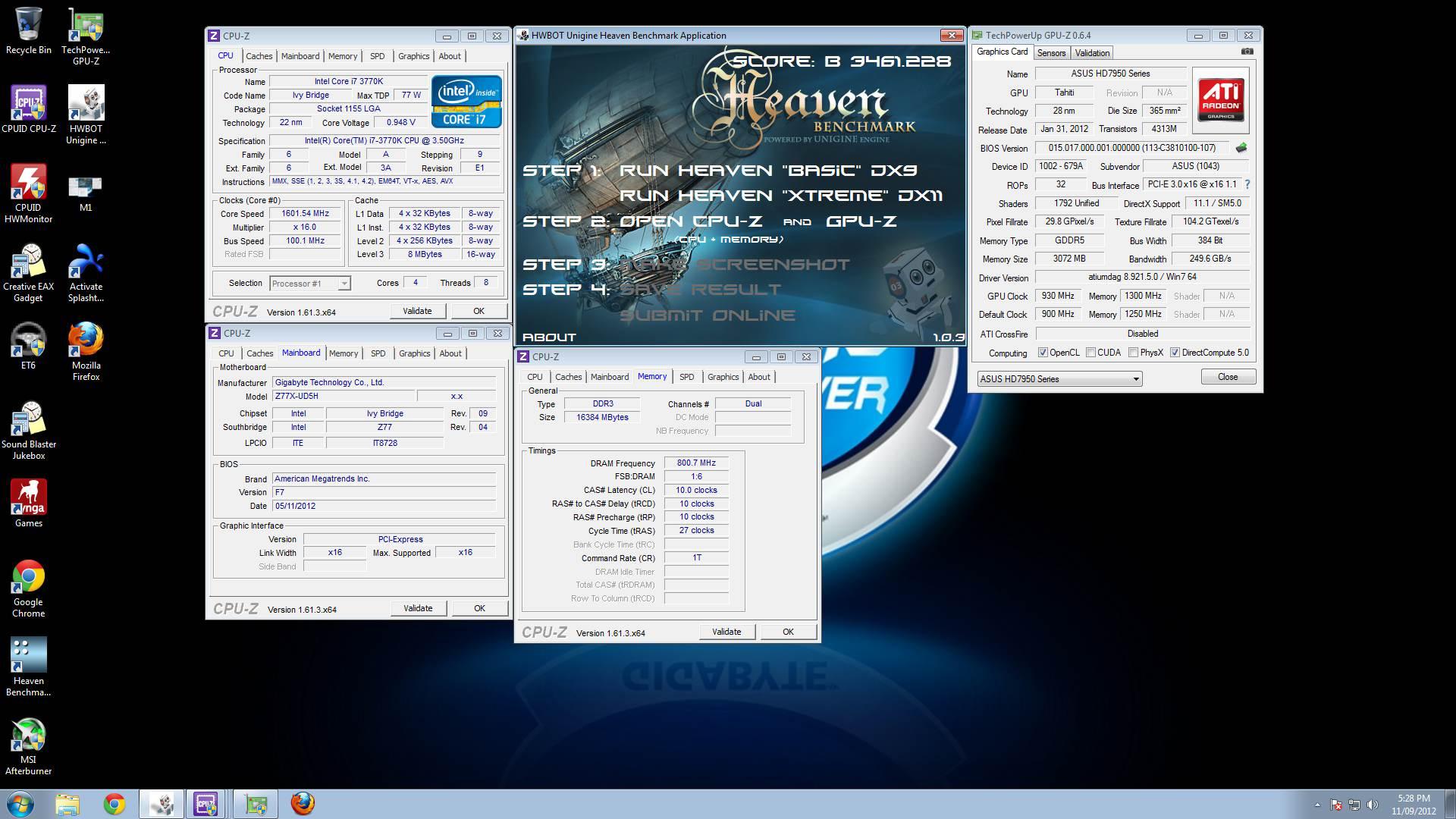Click Run Heaven Xtreme DX11 step

pos(781,195)
